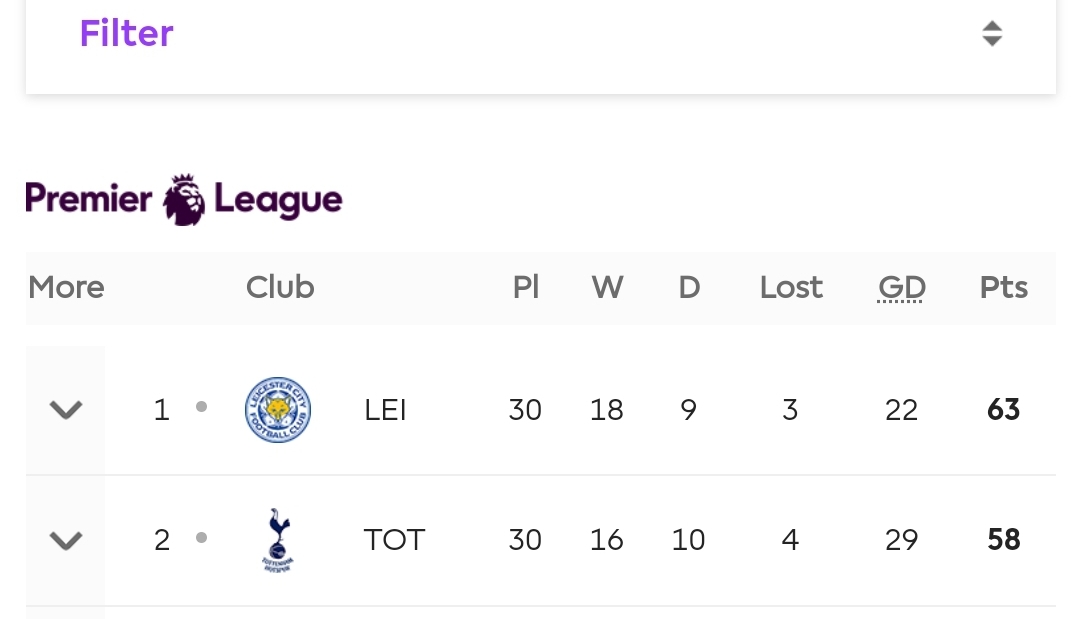
Task: Click the GD column header abbreviation
Action: click(x=901, y=288)
